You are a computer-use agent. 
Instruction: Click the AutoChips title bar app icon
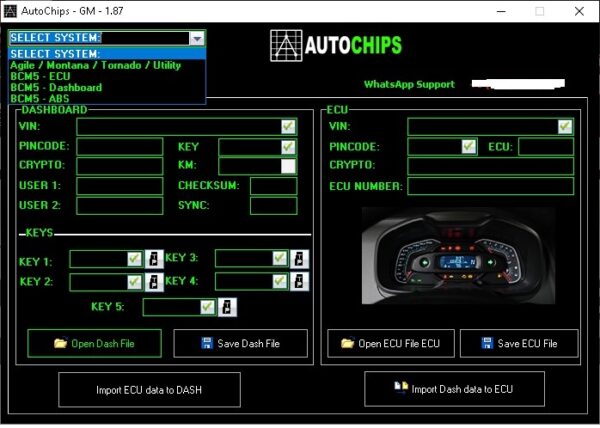(x=10, y=11)
